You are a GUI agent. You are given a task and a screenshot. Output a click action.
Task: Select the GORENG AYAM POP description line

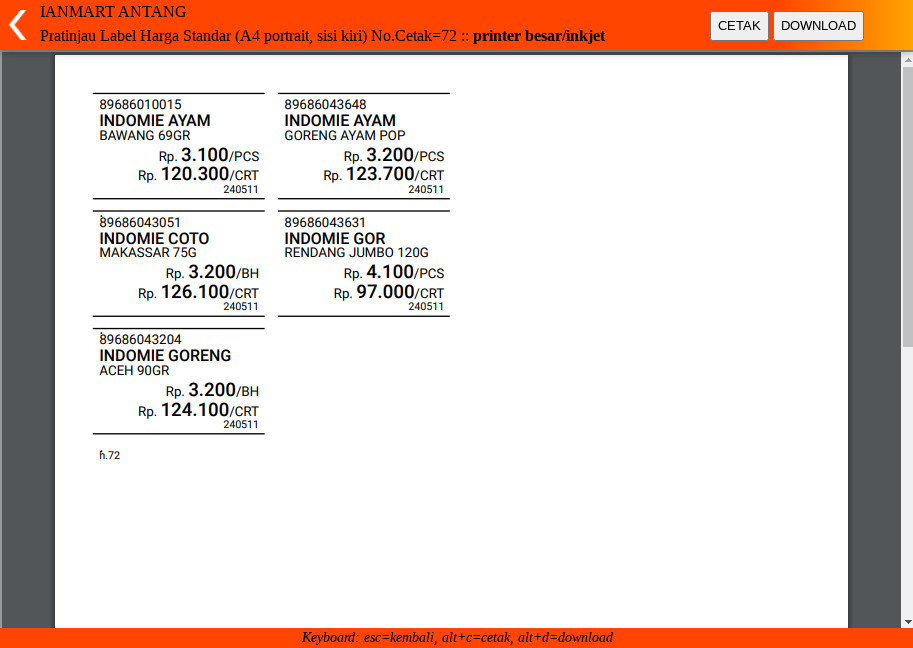345,136
